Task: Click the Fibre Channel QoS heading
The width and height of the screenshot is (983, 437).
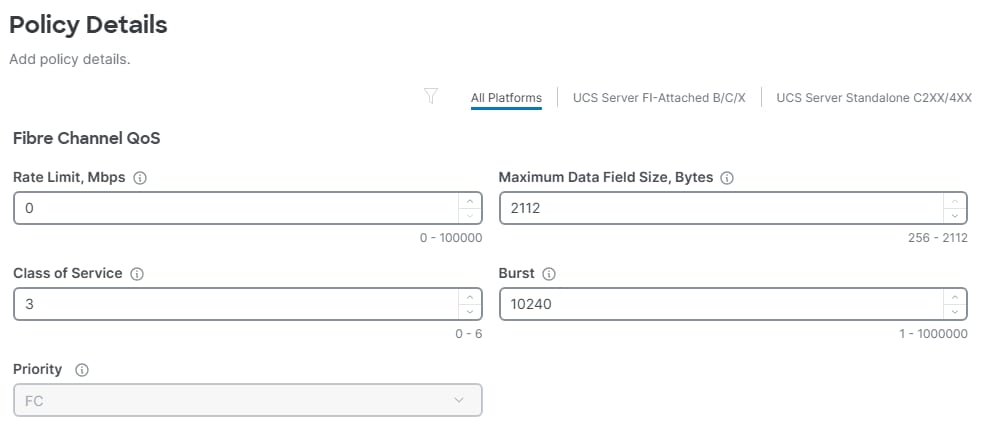Action: [x=87, y=139]
